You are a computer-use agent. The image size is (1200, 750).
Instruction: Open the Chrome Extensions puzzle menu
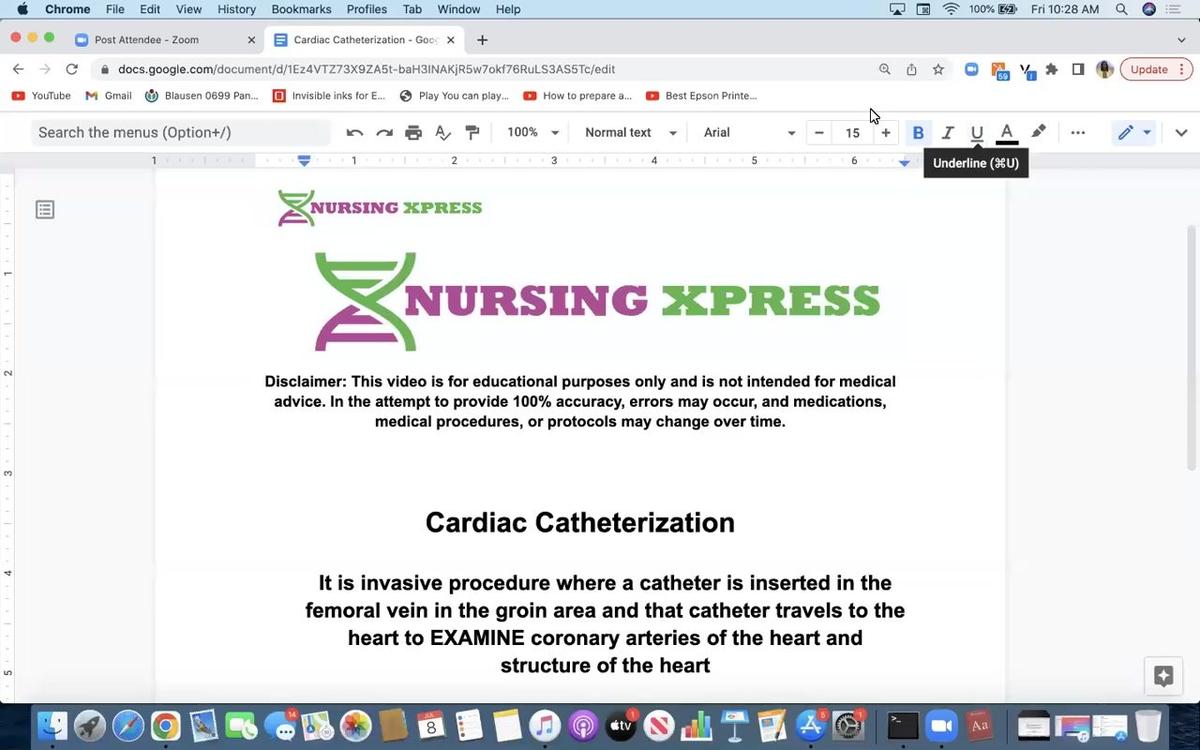coord(1051,69)
